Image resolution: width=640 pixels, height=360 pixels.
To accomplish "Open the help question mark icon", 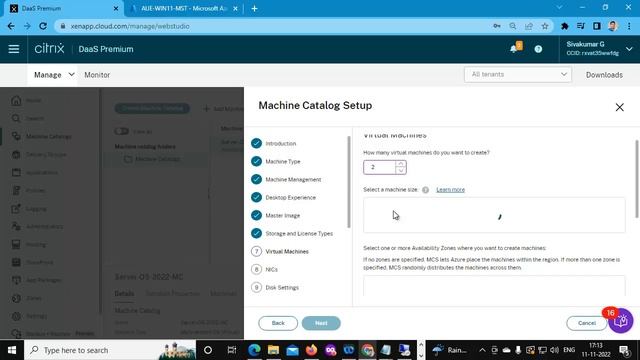I will click(538, 49).
